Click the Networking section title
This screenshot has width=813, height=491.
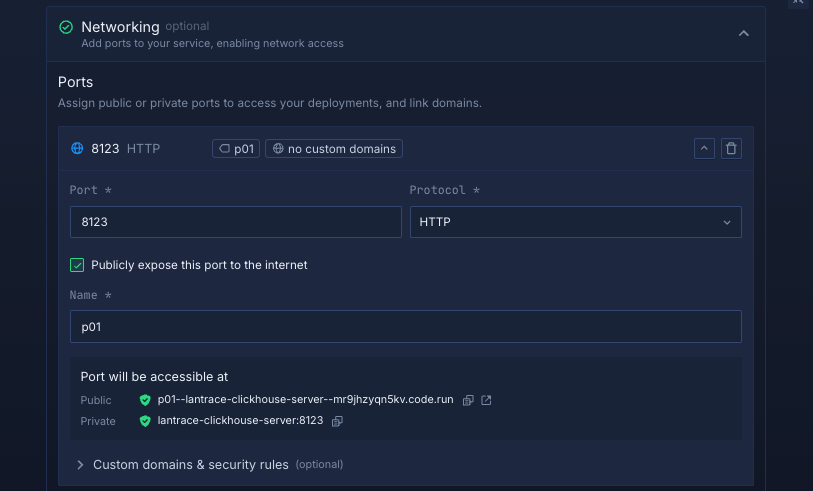point(120,27)
